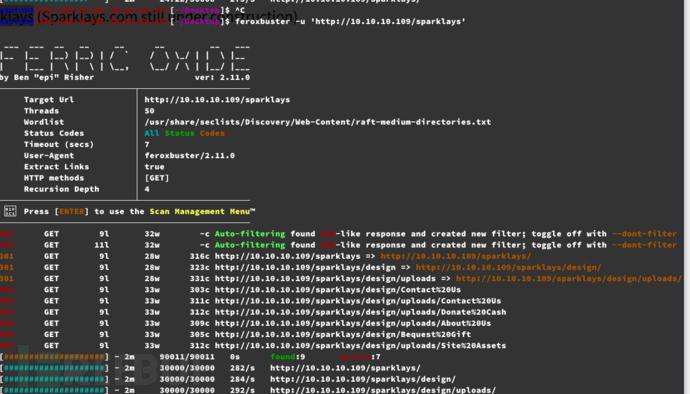Click the '303c' size value
Image resolution: width=690 pixels, height=394 pixels.
199,290
